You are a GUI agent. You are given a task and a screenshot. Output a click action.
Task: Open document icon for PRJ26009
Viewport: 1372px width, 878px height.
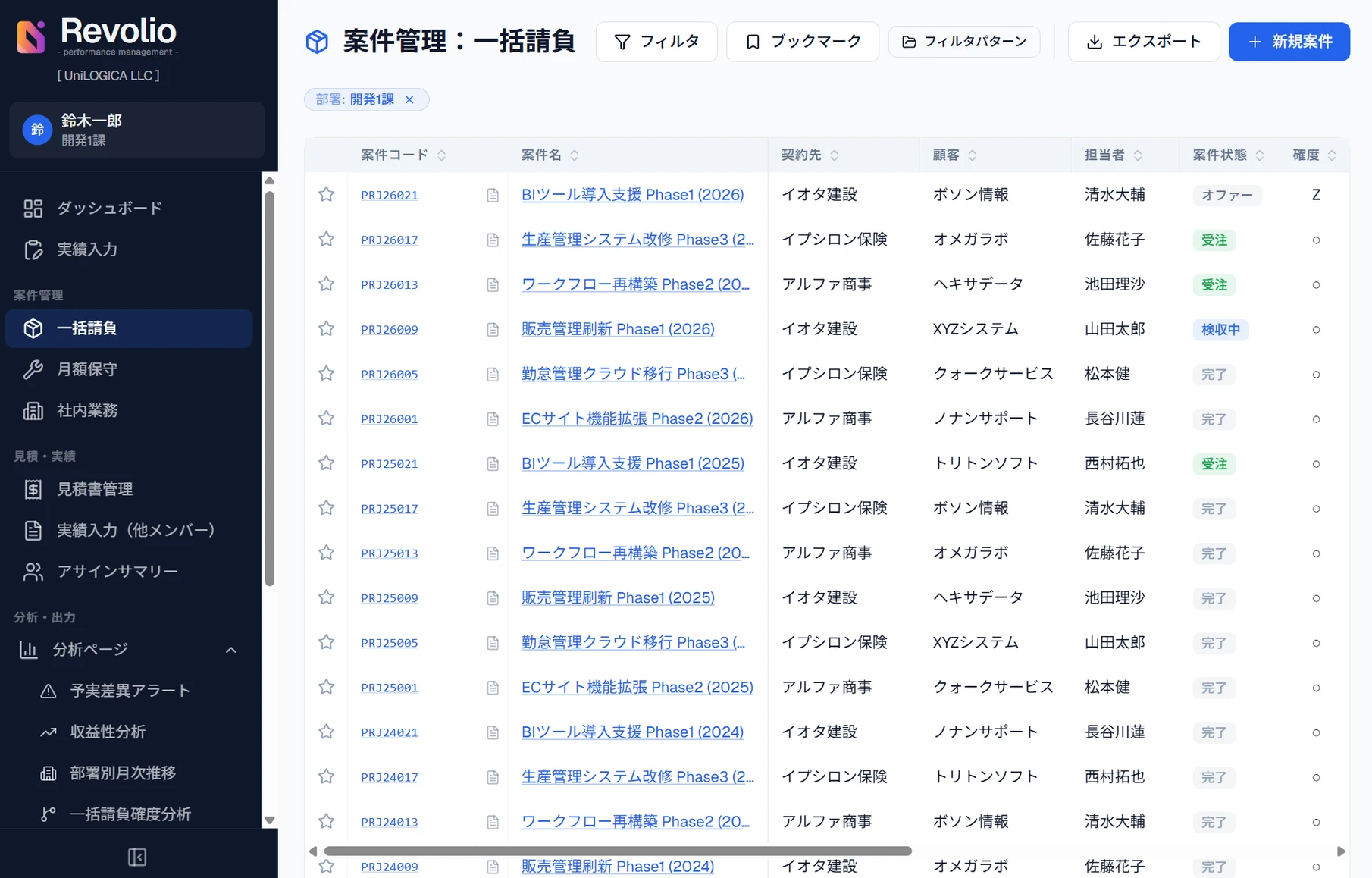tap(493, 330)
